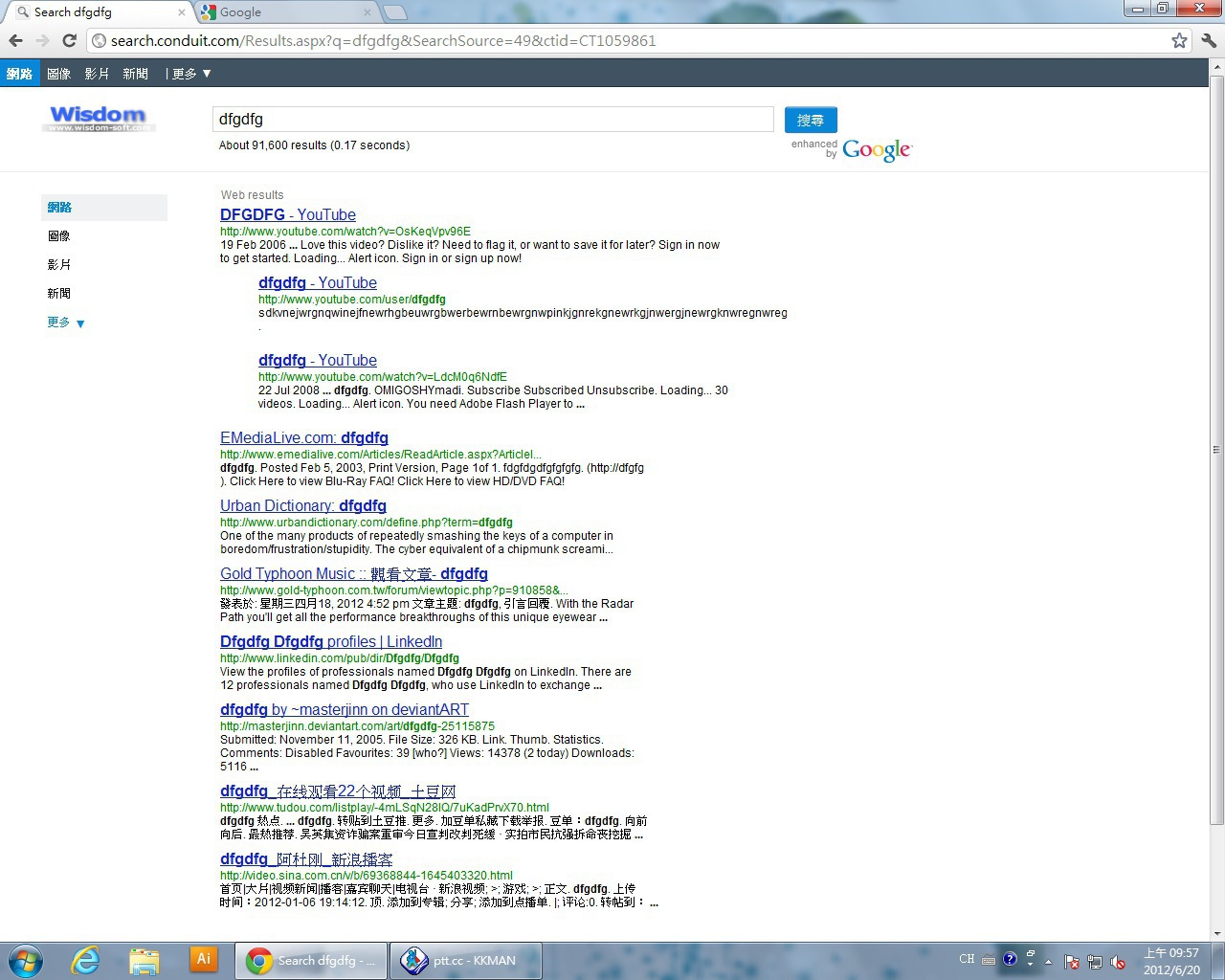Launch Internet Explorer from the taskbar
Viewport: 1225px width, 980px height.
coord(85,960)
